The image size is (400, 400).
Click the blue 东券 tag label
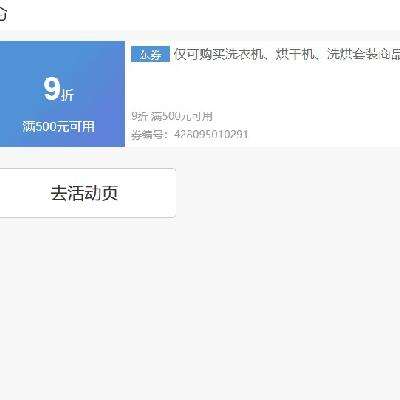tap(150, 54)
